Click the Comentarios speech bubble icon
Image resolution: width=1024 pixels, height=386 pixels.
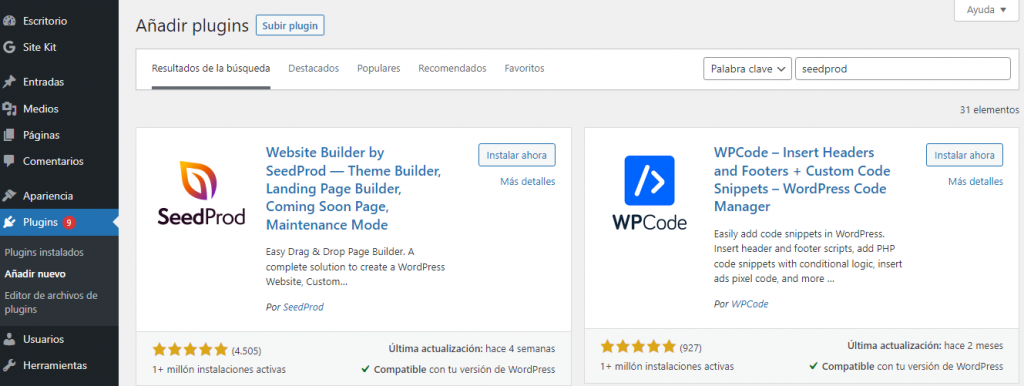[x=9, y=161]
